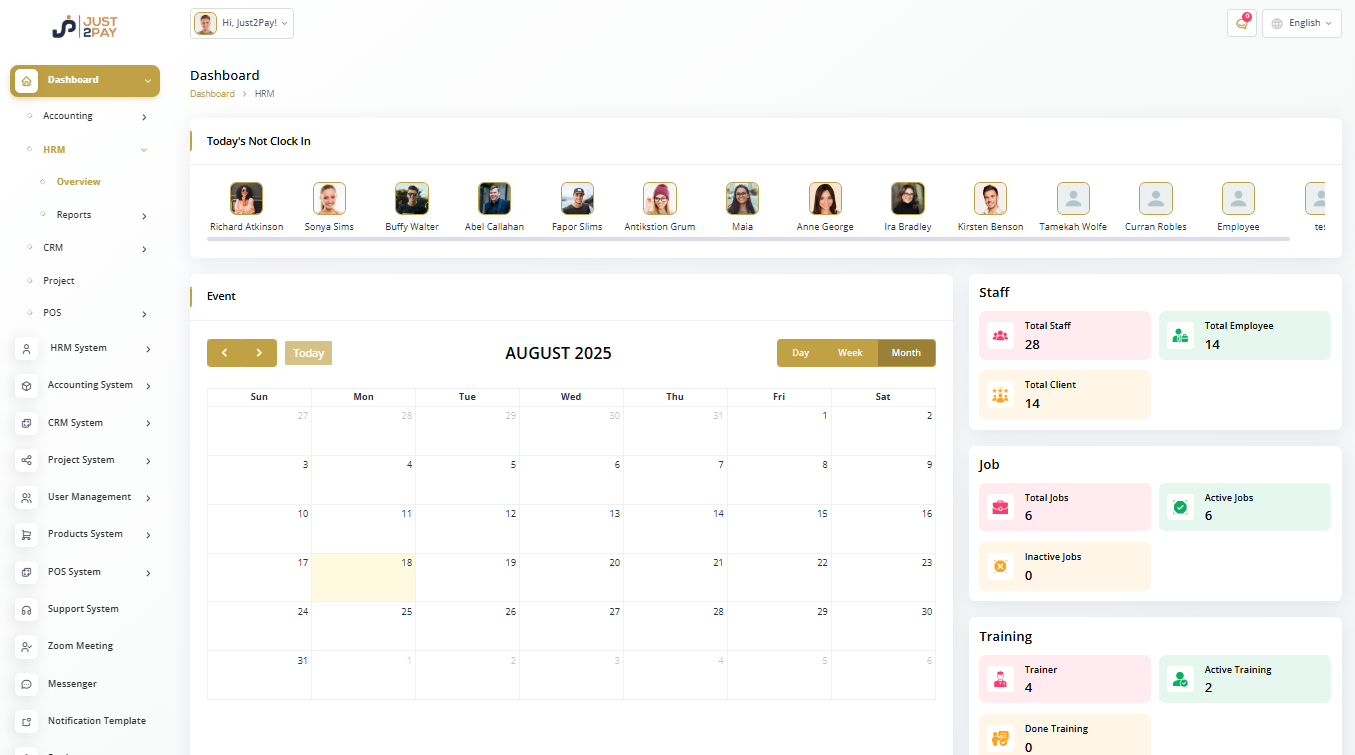1355x755 pixels.
Task: Select August 18 on the calendar
Action: [363, 577]
